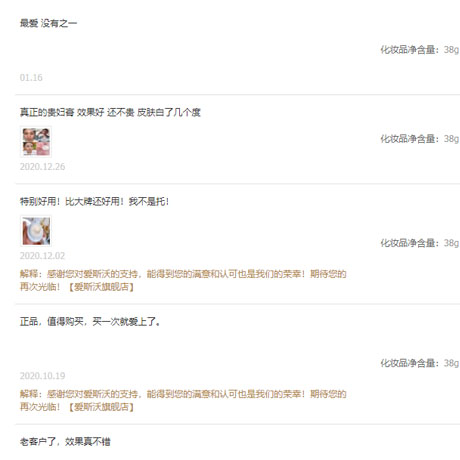Click seller reply under 2020.10.19 review

point(183,400)
